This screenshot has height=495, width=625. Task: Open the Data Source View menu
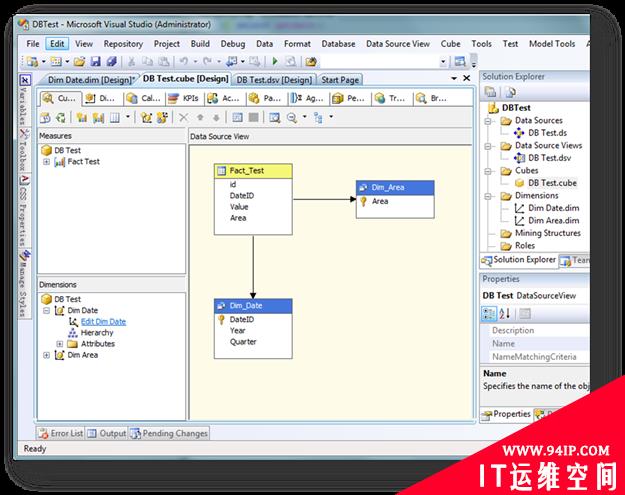click(398, 44)
